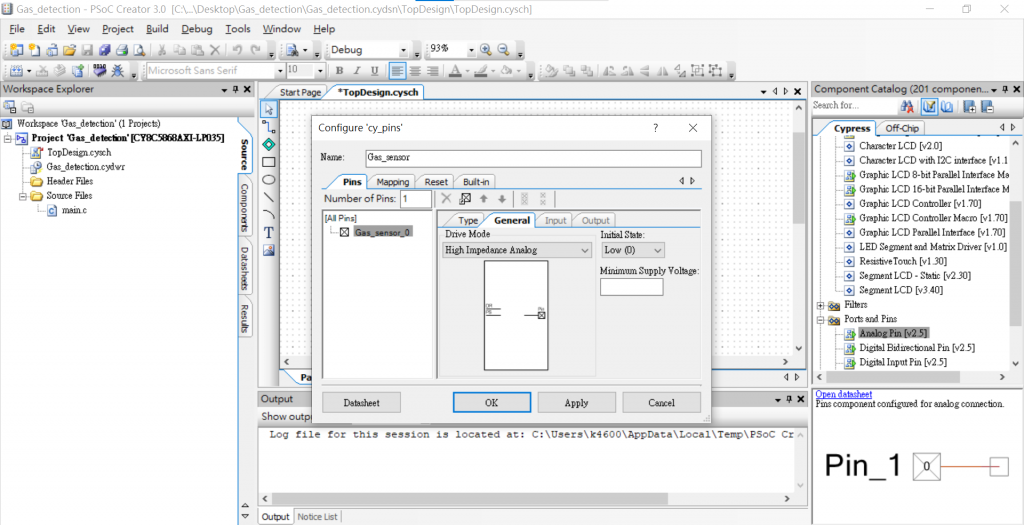Pin the Workspace Explorer panel
This screenshot has height=525, width=1024.
click(x=235, y=89)
